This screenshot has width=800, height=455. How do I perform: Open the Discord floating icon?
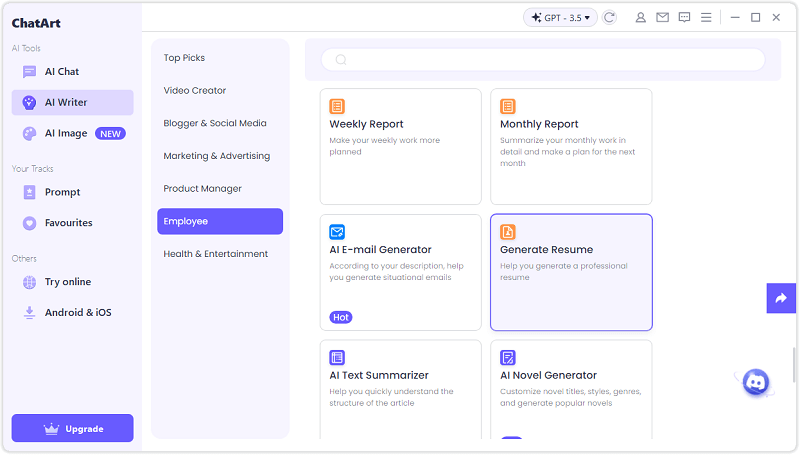(756, 382)
